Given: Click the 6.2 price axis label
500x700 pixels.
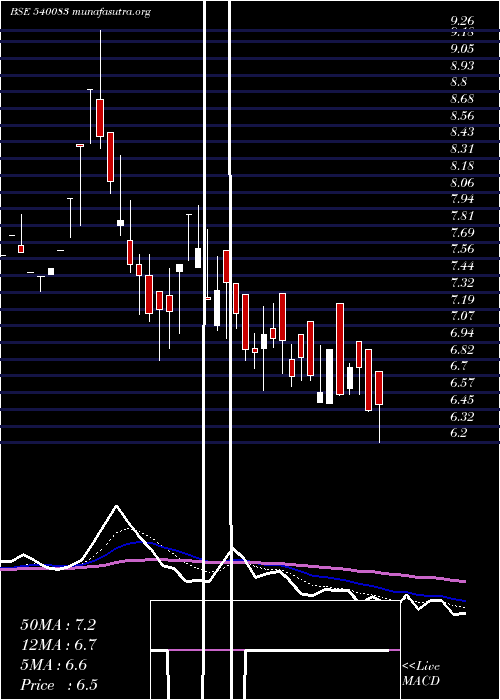Looking at the screenshot, I should tap(459, 433).
